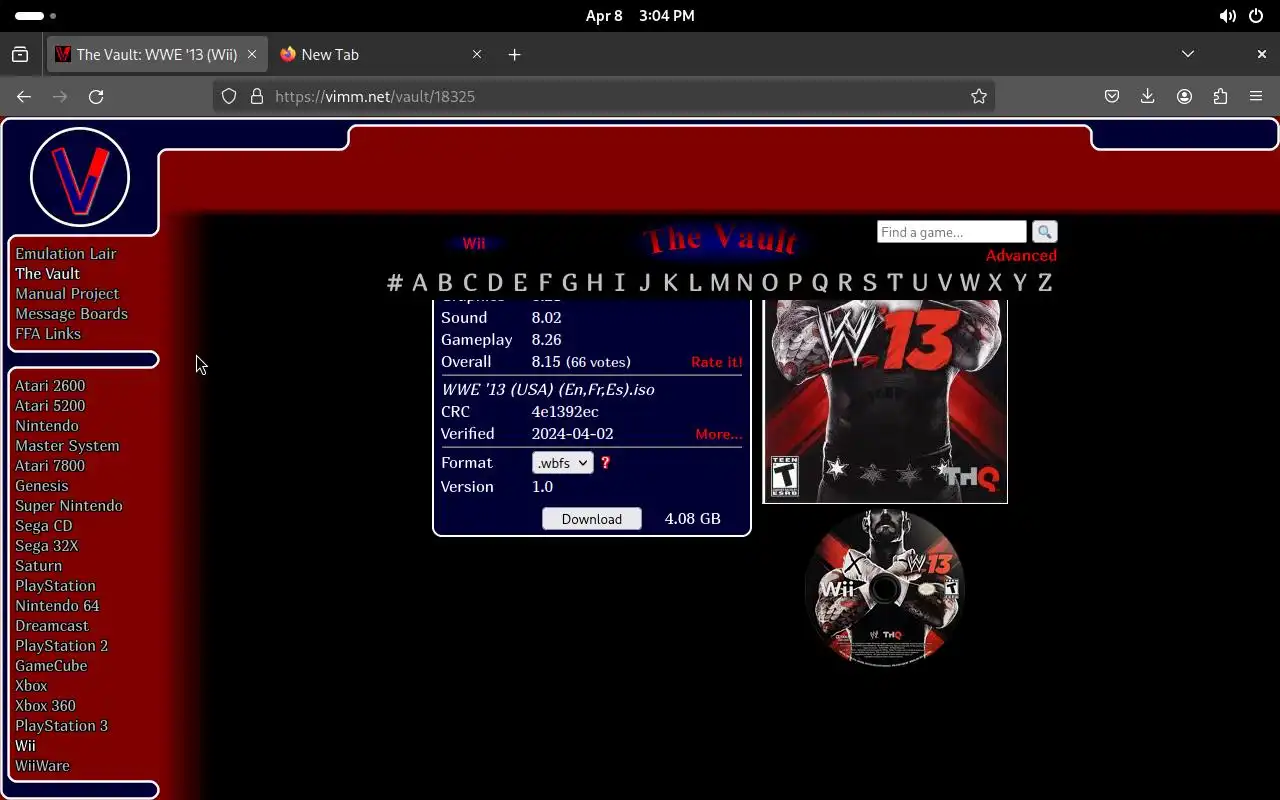Expand the list all tabs chevron

(1188, 54)
